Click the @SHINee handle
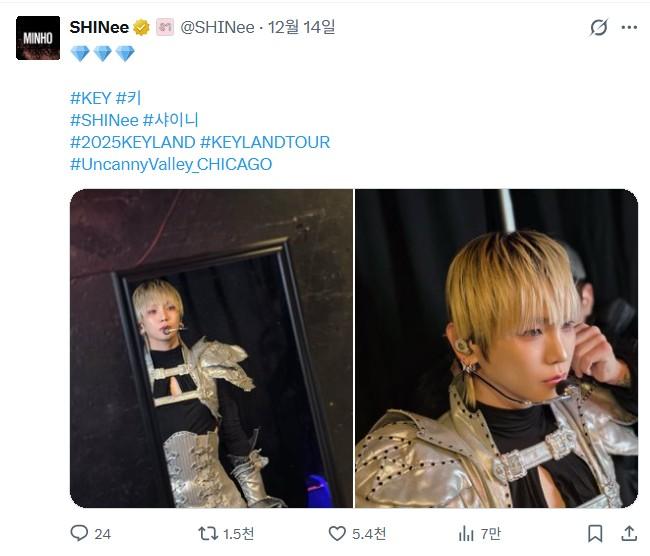This screenshot has width=650, height=556. pyautogui.click(x=216, y=28)
